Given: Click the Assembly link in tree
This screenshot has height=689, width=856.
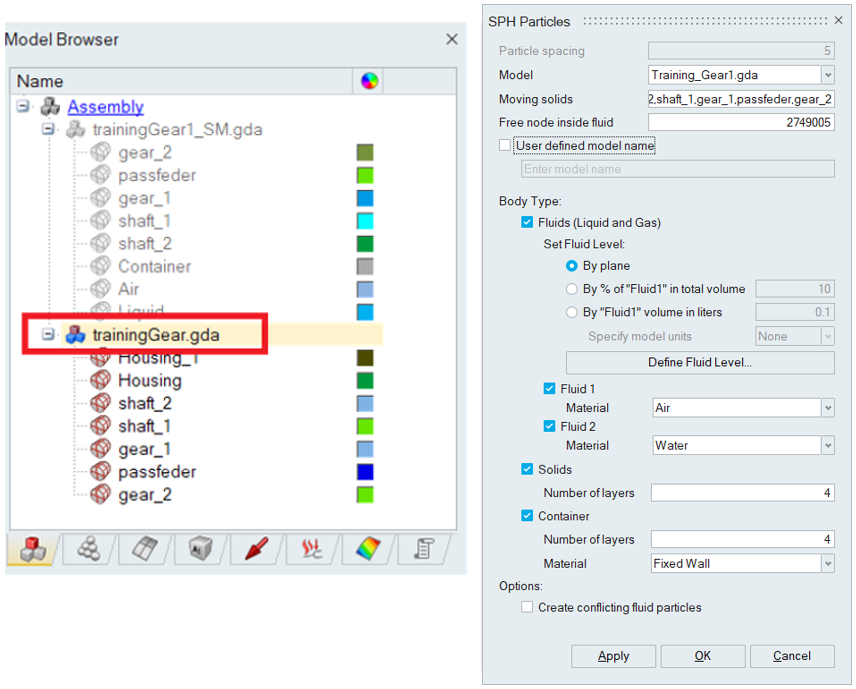Looking at the screenshot, I should pos(105,107).
